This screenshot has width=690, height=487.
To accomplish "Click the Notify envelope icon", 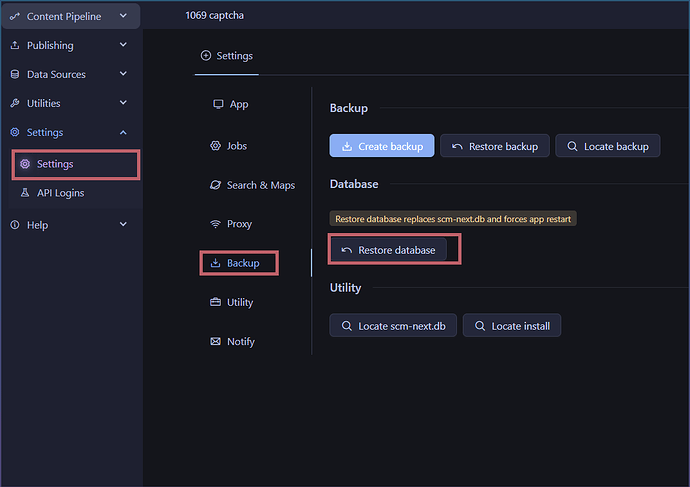I will [215, 341].
